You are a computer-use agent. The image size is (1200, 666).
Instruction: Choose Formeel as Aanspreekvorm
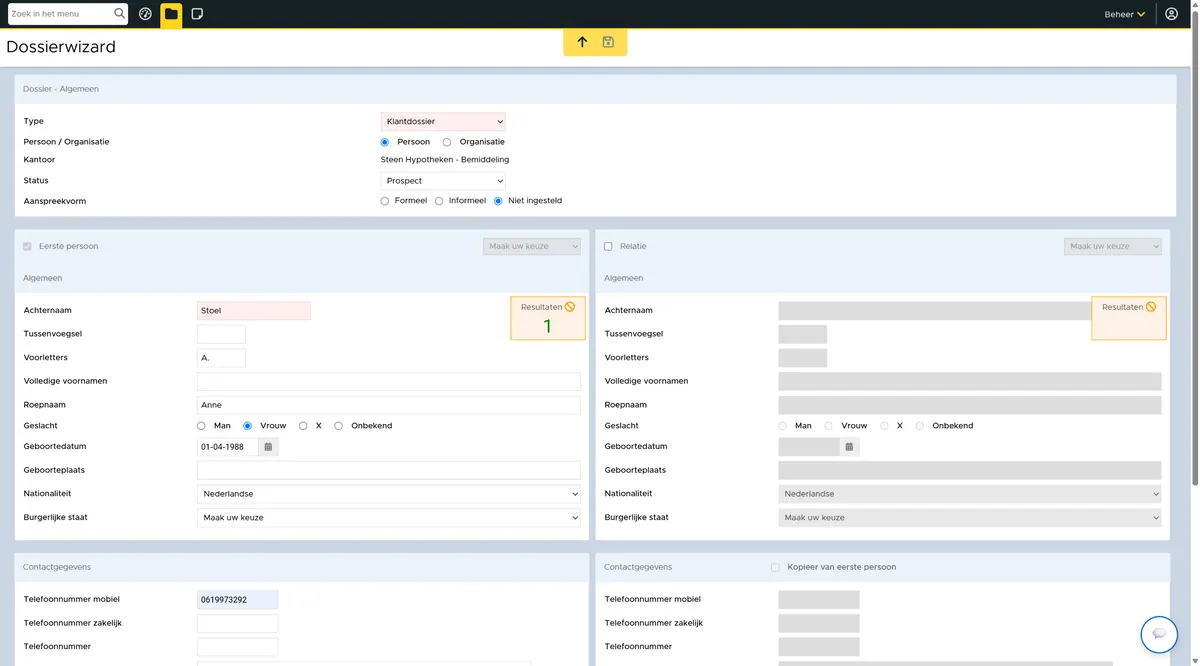click(x=385, y=201)
